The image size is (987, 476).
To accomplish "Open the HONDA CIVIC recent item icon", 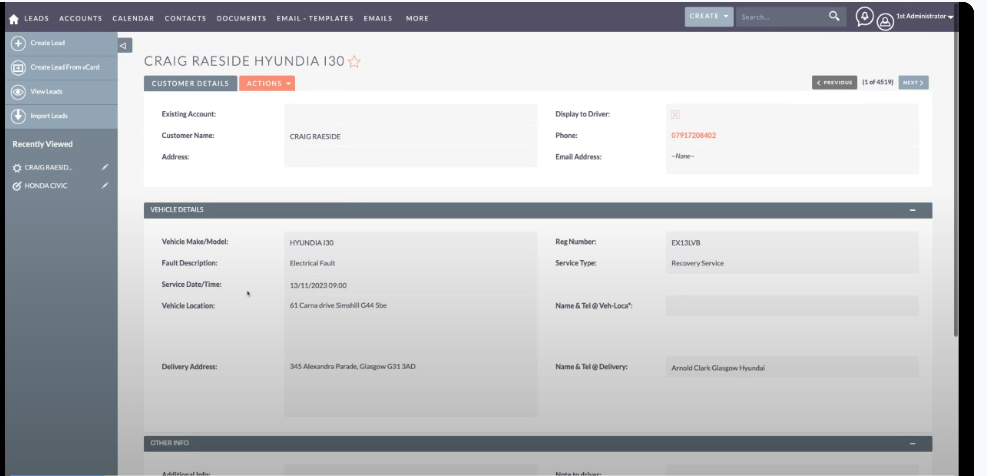I will pos(17,186).
